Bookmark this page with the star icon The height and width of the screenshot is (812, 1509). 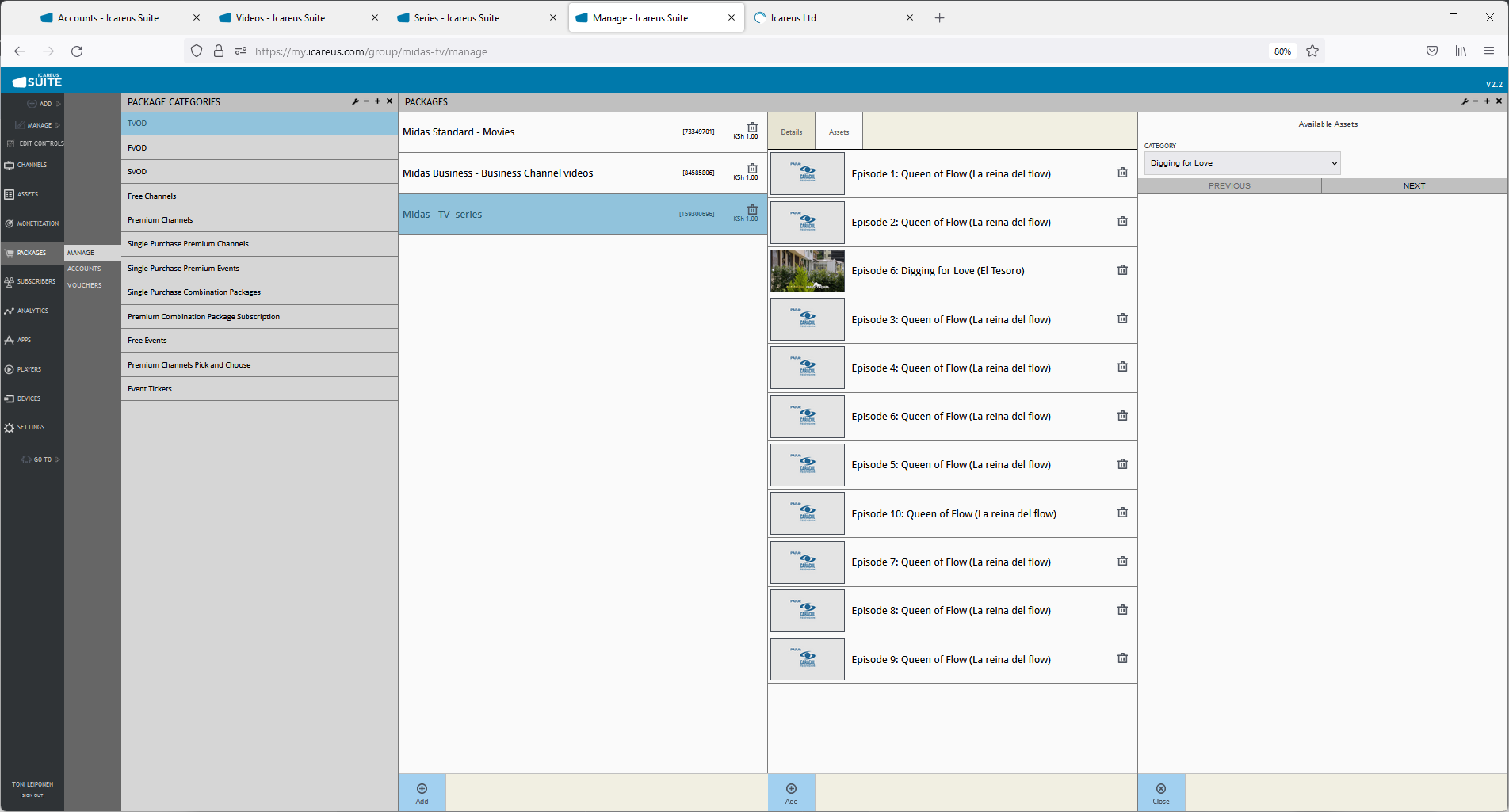[1312, 51]
